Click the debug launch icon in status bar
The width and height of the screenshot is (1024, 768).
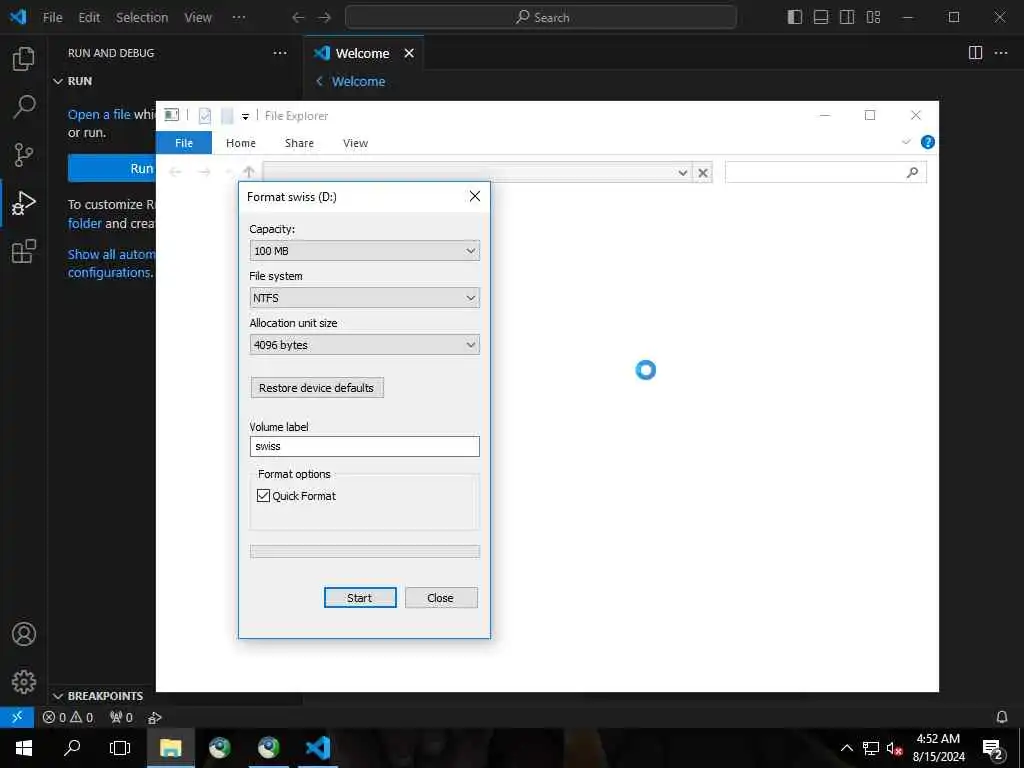coord(155,718)
